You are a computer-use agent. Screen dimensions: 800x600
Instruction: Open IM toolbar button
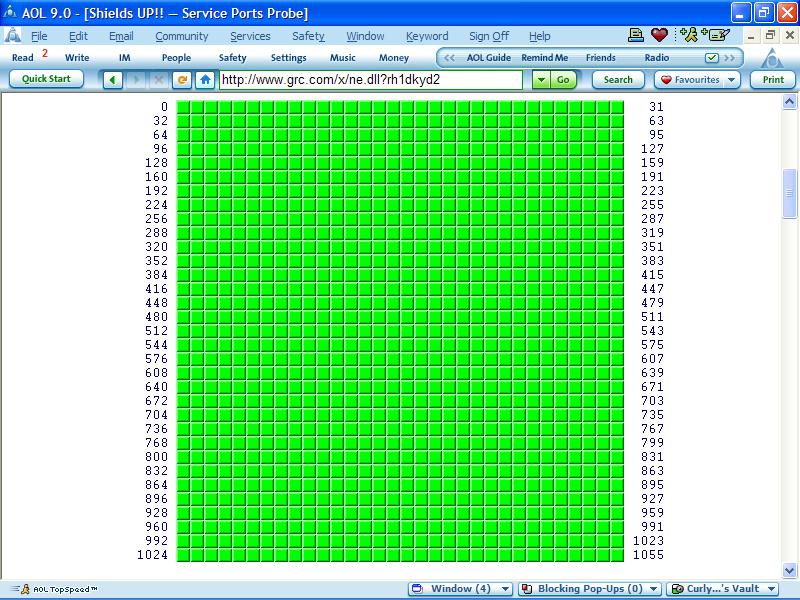tap(124, 58)
